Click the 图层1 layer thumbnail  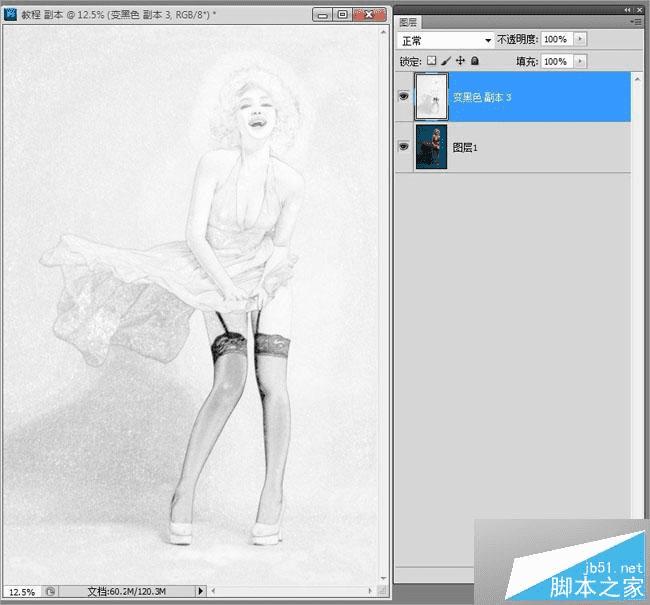point(431,146)
